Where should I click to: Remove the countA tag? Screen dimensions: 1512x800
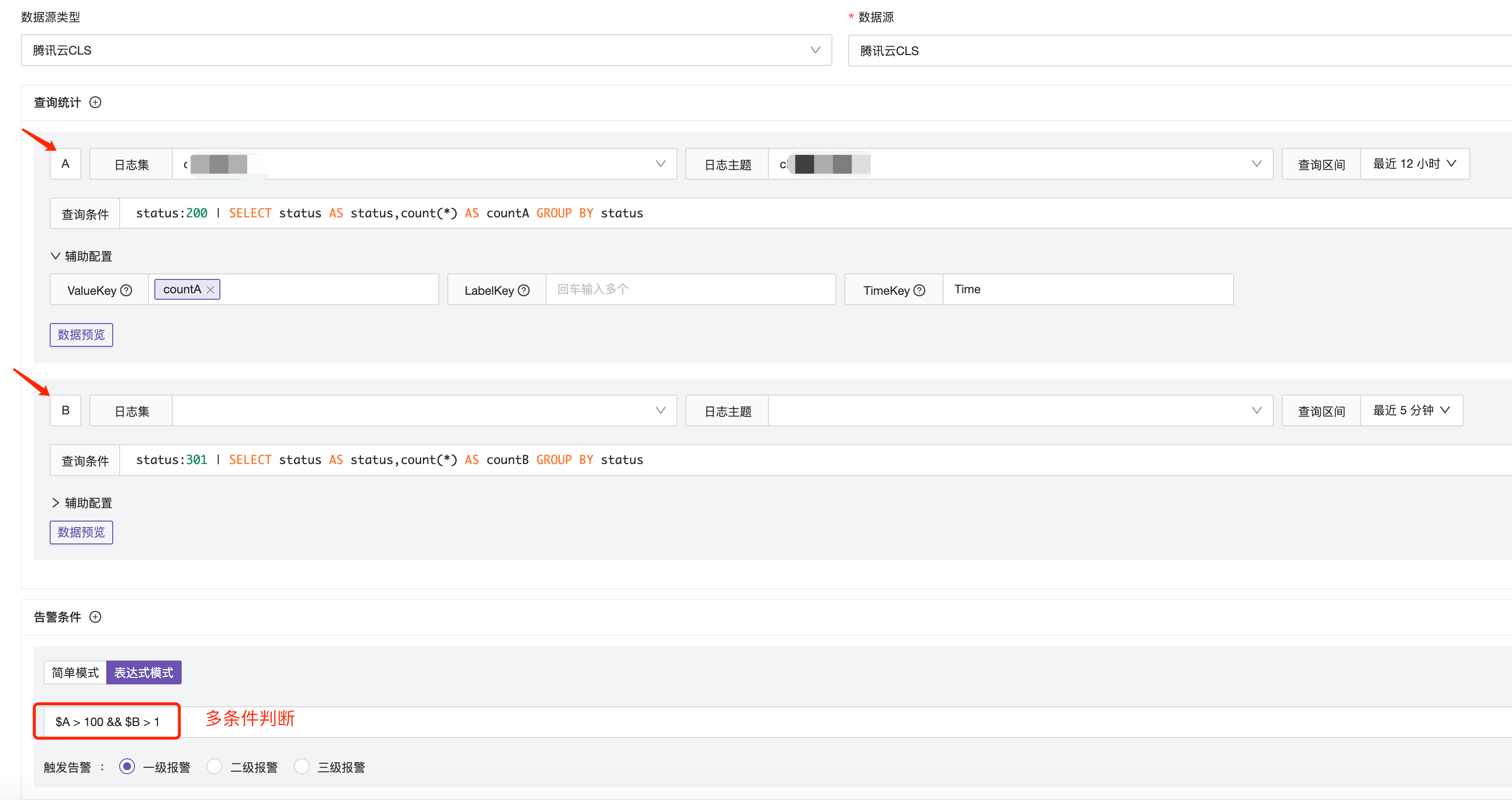pyautogui.click(x=210, y=290)
